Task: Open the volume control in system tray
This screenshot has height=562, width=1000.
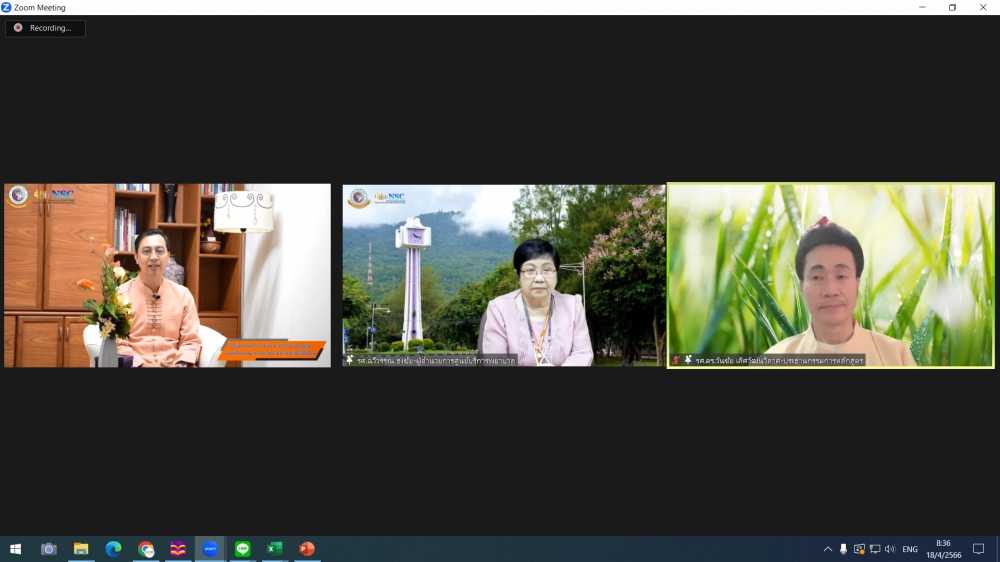Action: coord(890,549)
